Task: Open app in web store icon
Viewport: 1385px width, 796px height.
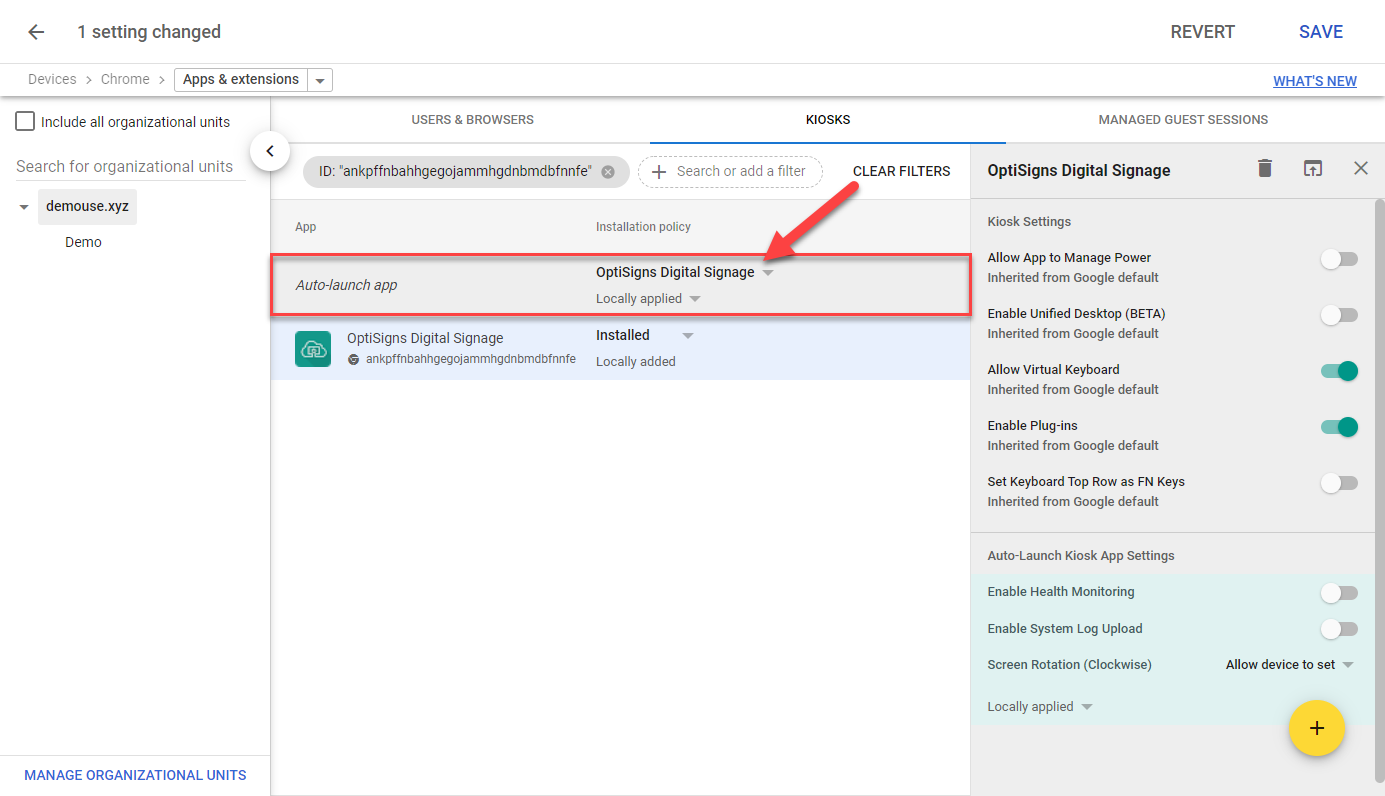Action: coord(1313,168)
